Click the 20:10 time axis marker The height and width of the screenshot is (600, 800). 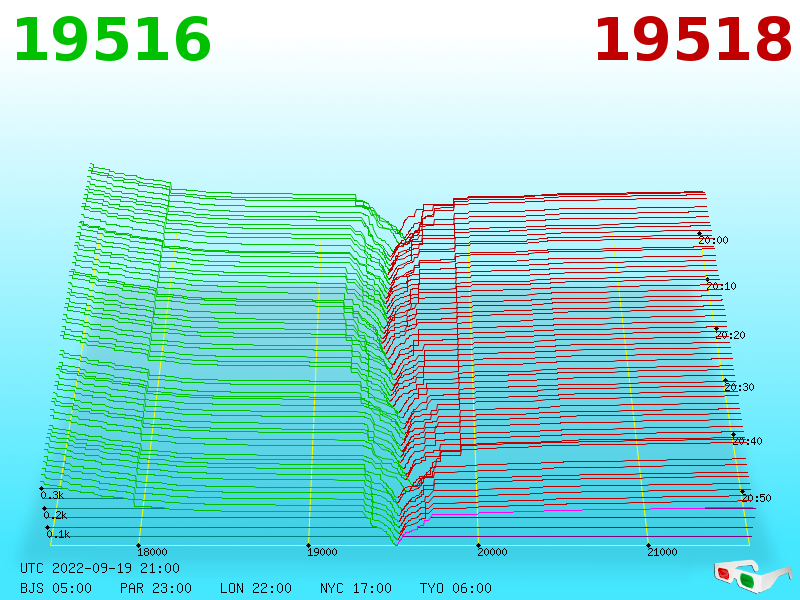(721, 286)
